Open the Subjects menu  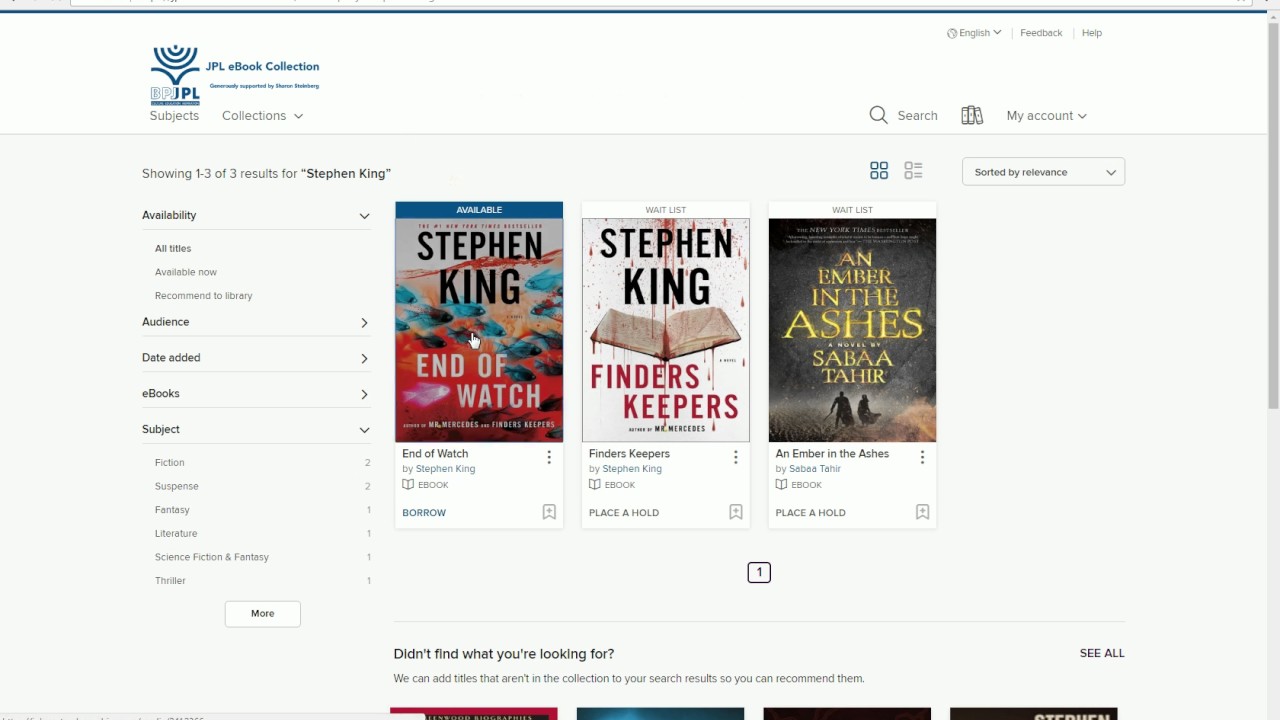[x=174, y=116]
